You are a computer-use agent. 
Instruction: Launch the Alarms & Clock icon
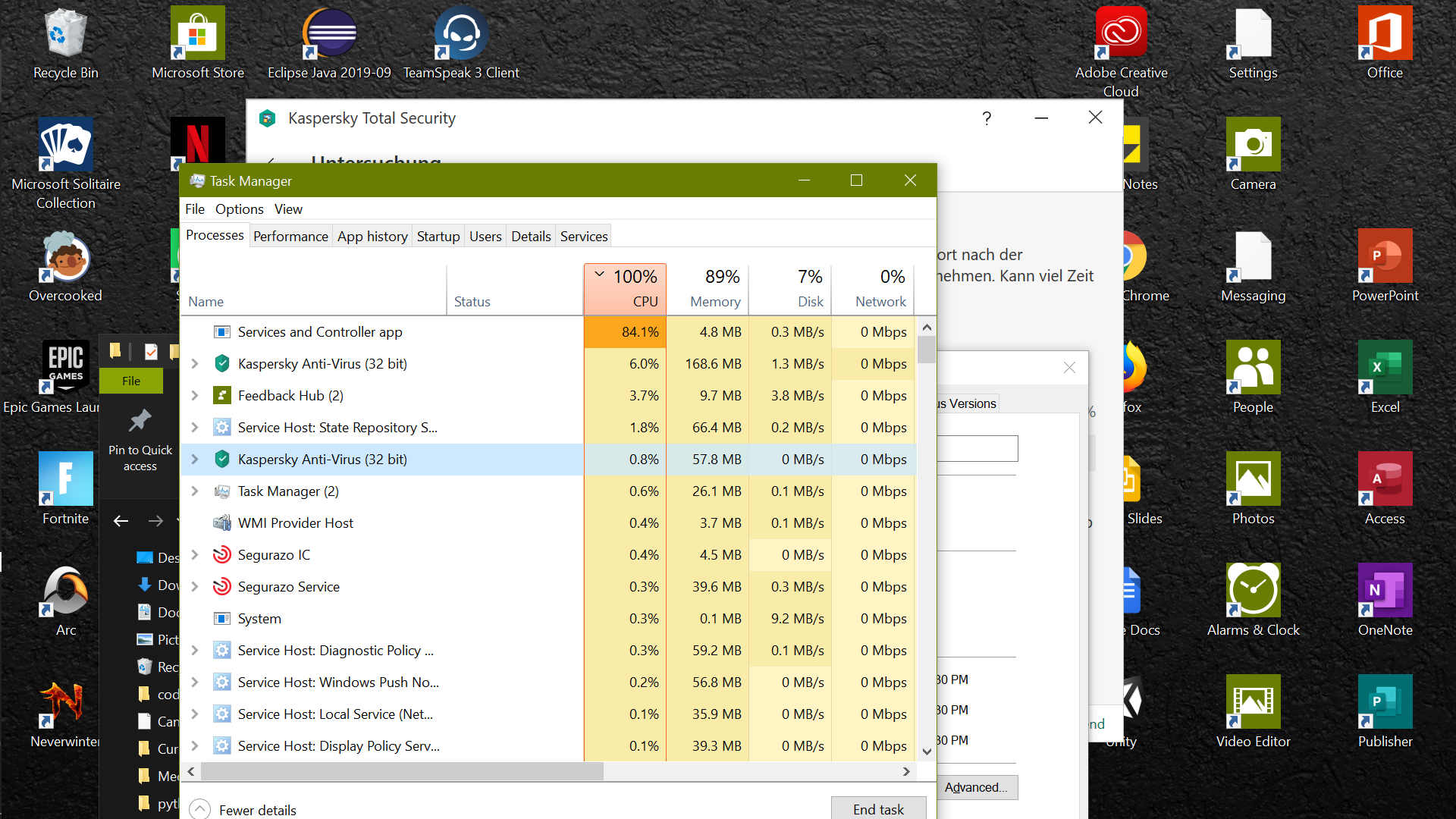pyautogui.click(x=1253, y=591)
